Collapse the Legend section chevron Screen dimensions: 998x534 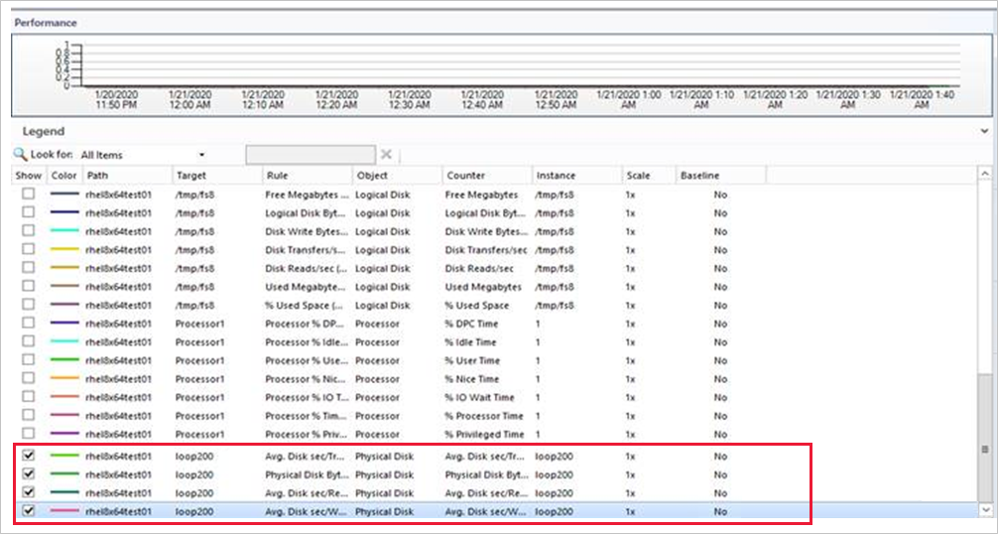[986, 131]
